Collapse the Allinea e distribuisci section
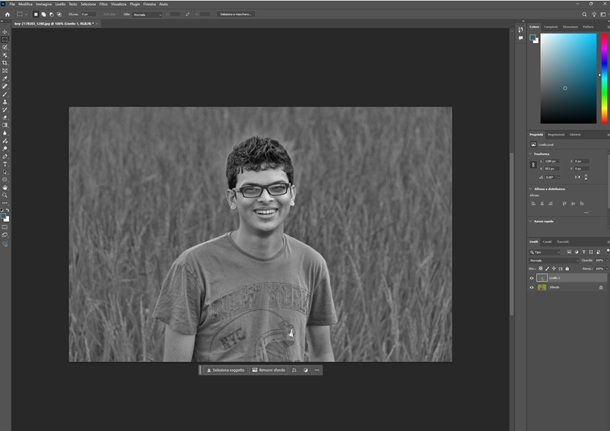This screenshot has width=610, height=431. [531, 189]
